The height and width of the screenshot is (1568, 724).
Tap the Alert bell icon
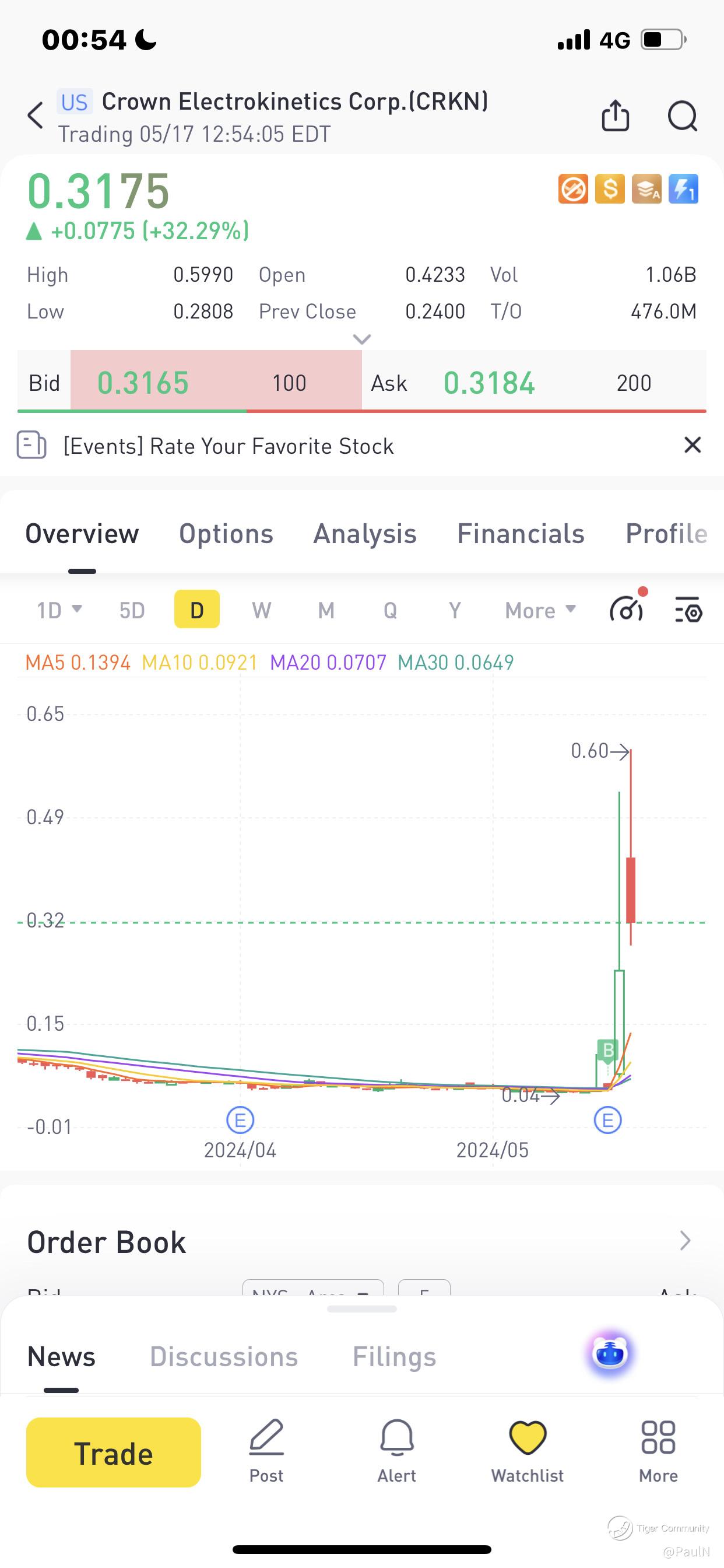pos(396,1438)
